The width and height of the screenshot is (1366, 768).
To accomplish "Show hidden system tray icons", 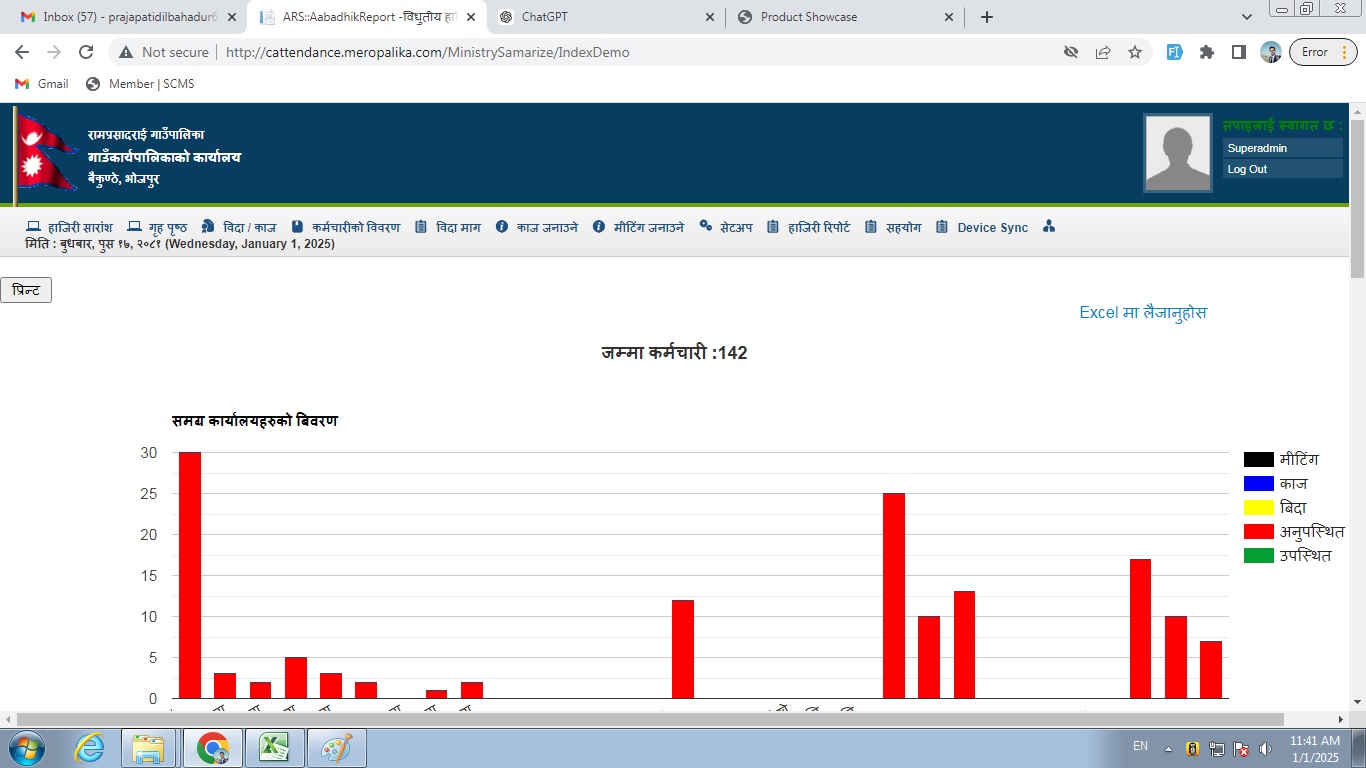I will point(1168,748).
